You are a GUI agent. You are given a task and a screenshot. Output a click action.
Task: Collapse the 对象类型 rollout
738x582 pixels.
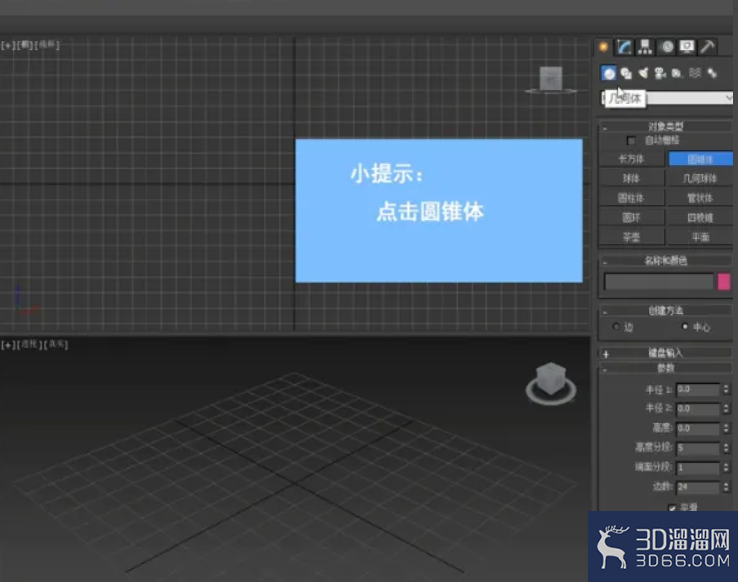coord(665,126)
